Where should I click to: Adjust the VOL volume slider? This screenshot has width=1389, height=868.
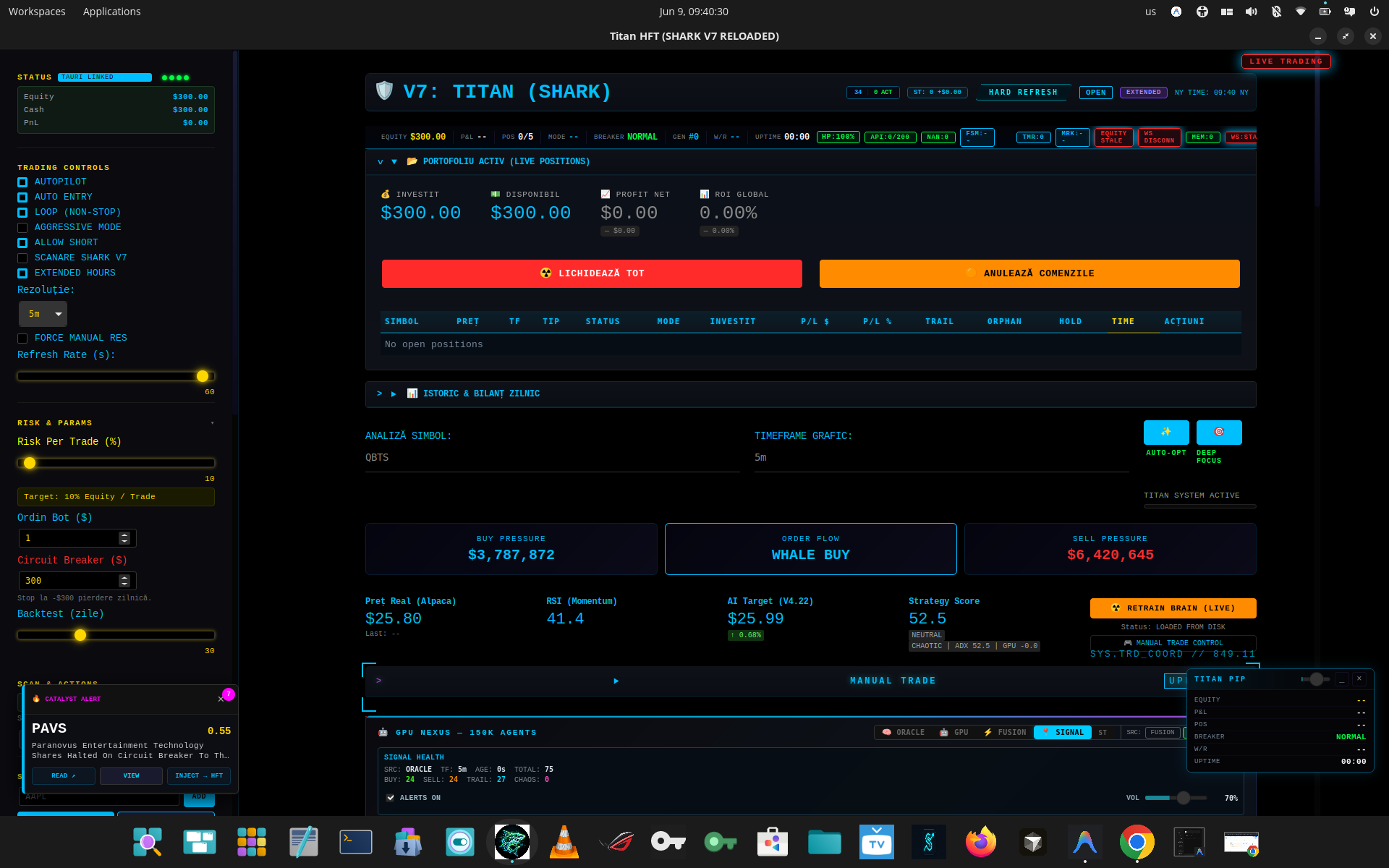click(x=1176, y=798)
